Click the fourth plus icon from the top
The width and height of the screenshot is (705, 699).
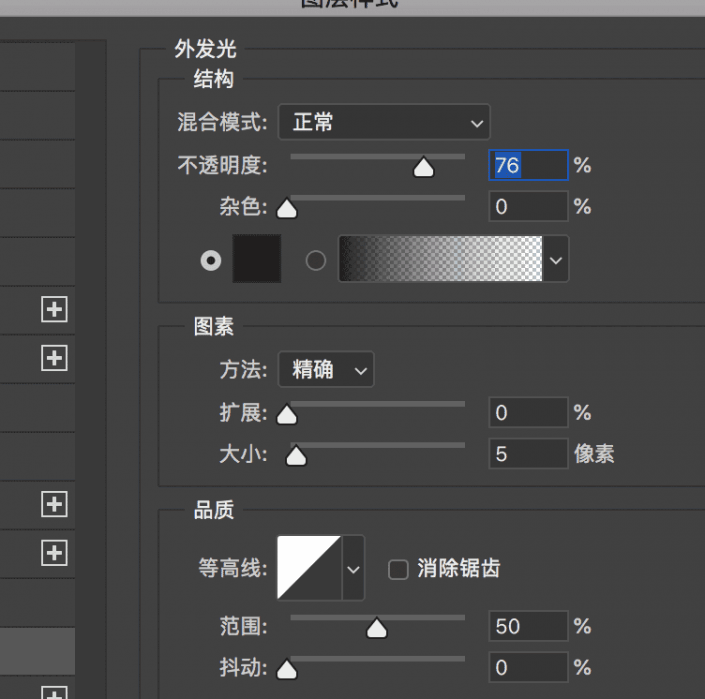point(54,552)
